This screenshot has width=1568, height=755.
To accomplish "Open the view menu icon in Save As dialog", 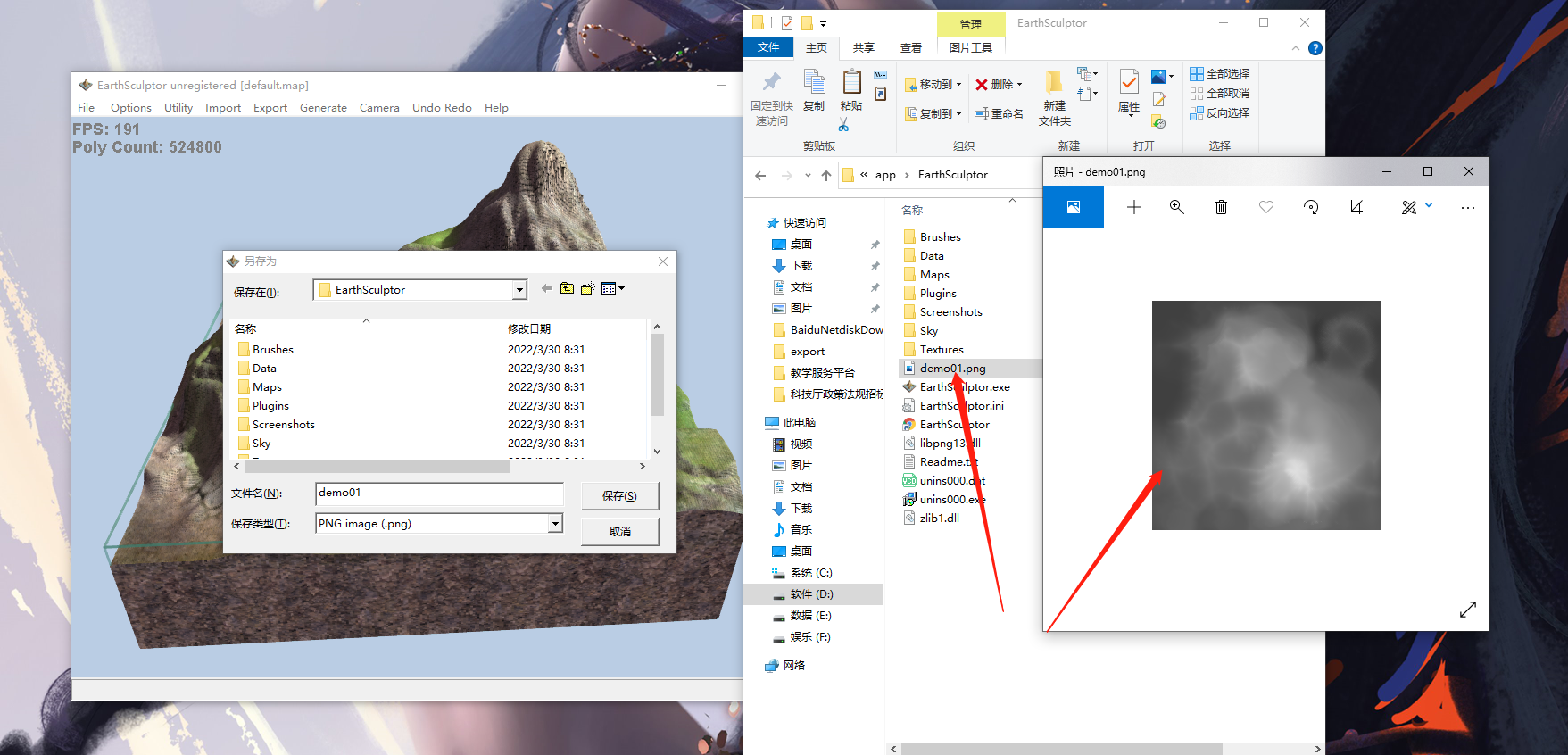I will tap(613, 288).
